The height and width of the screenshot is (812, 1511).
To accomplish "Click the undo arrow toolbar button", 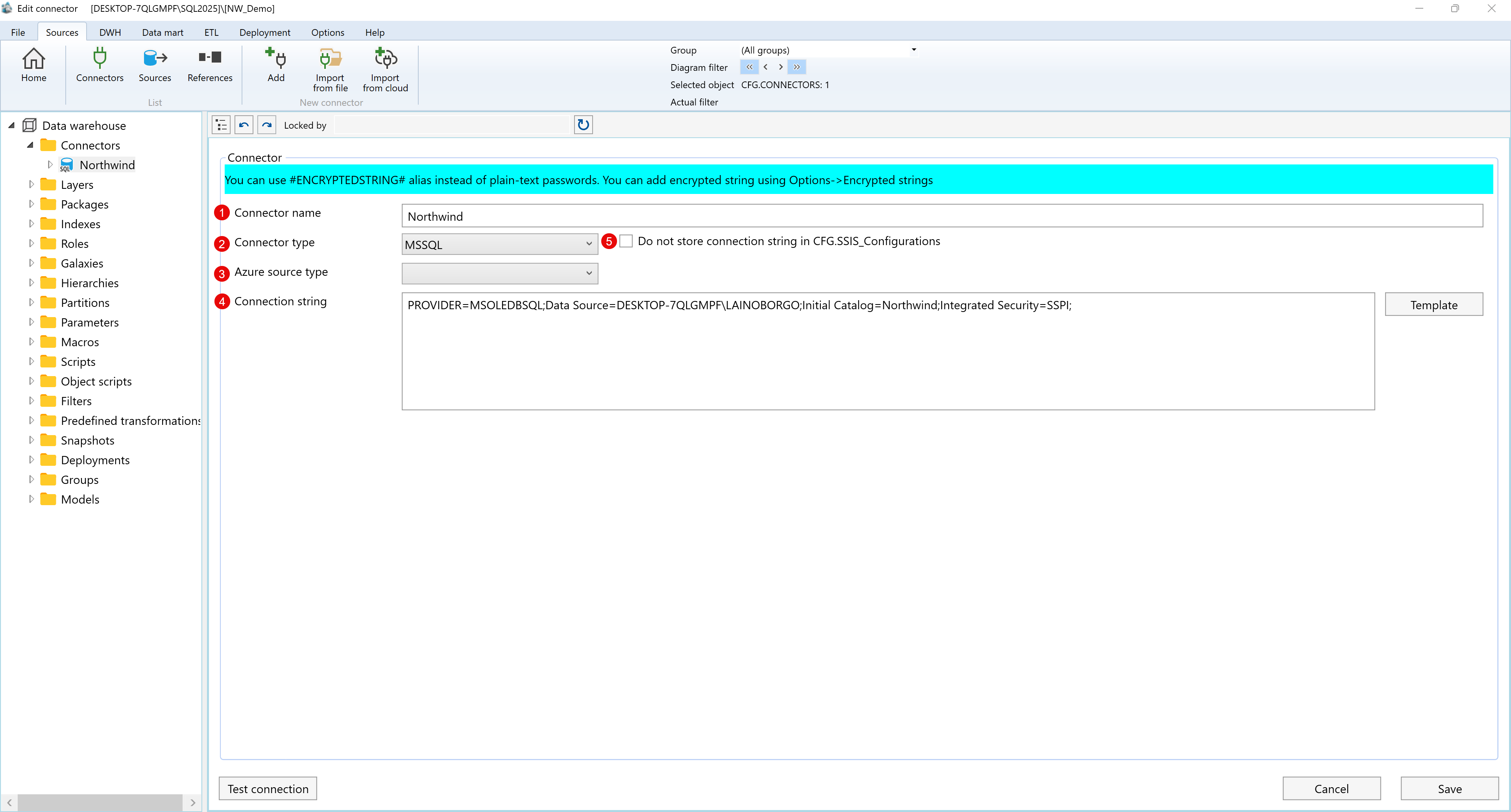I will tap(244, 125).
